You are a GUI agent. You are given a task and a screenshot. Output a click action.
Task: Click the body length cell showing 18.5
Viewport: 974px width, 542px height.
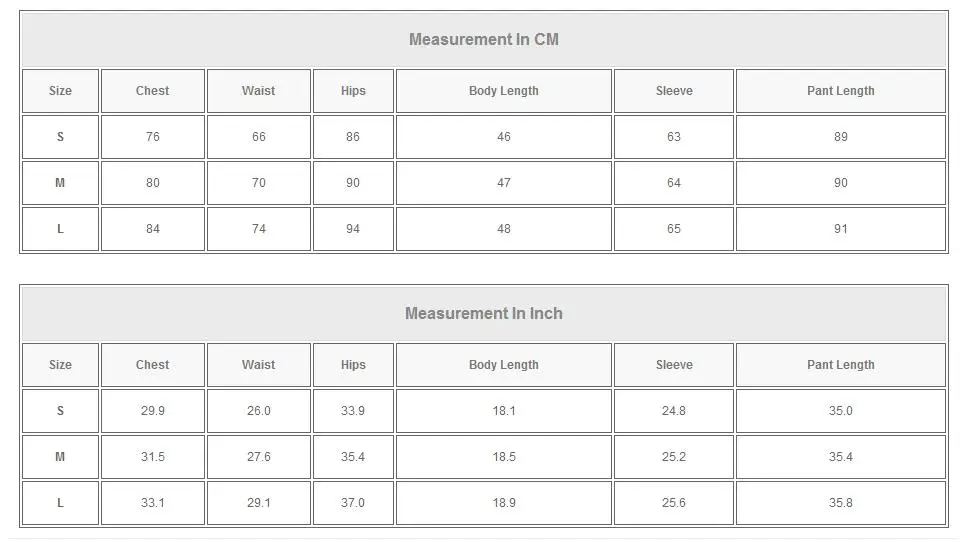point(503,457)
